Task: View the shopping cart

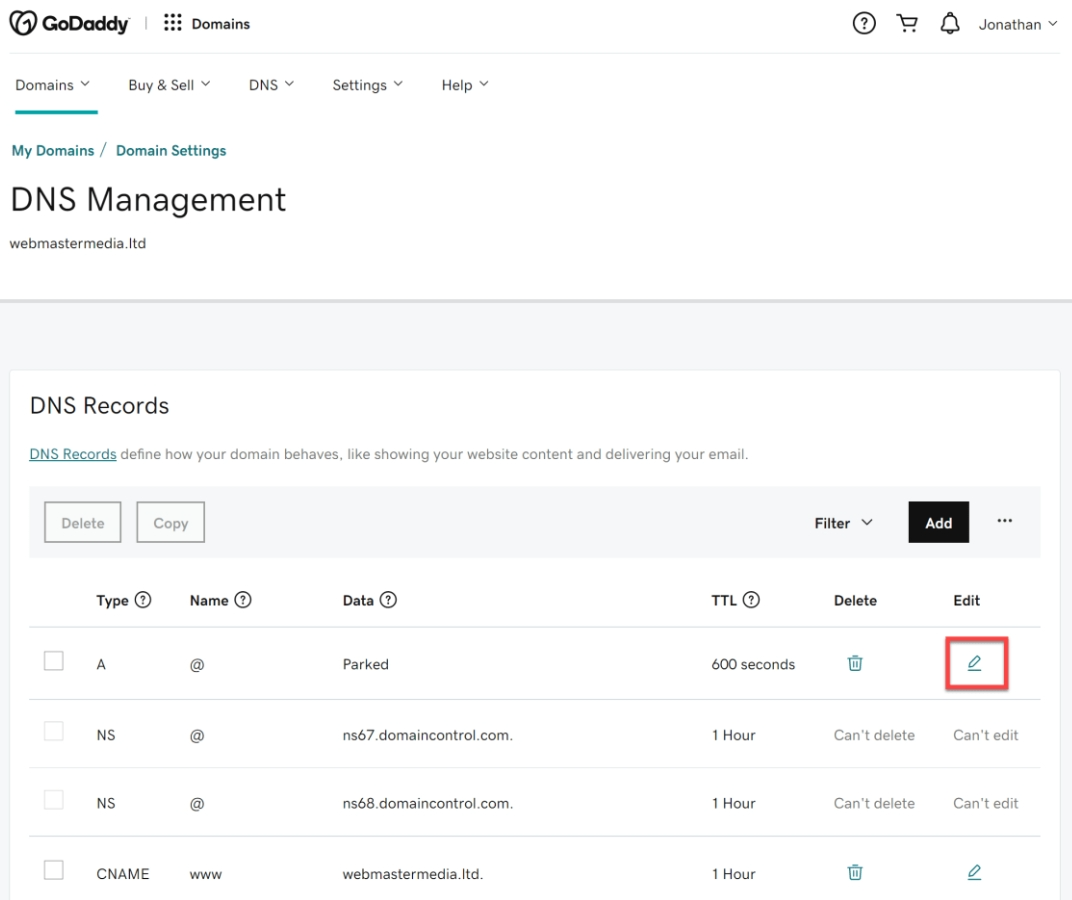Action: point(908,24)
